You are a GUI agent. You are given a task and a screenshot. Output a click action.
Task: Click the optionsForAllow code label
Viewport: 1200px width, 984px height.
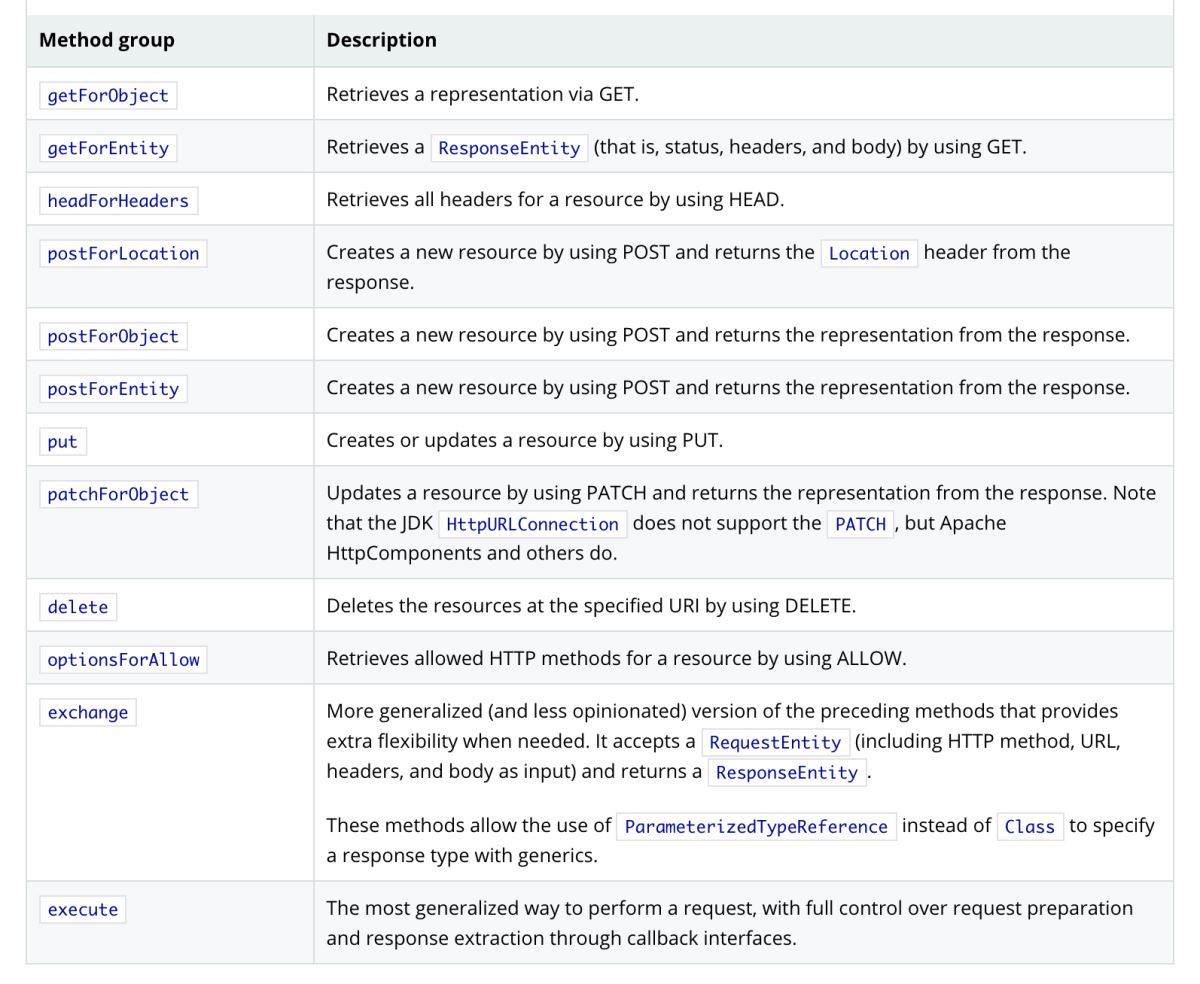pyautogui.click(x=123, y=660)
